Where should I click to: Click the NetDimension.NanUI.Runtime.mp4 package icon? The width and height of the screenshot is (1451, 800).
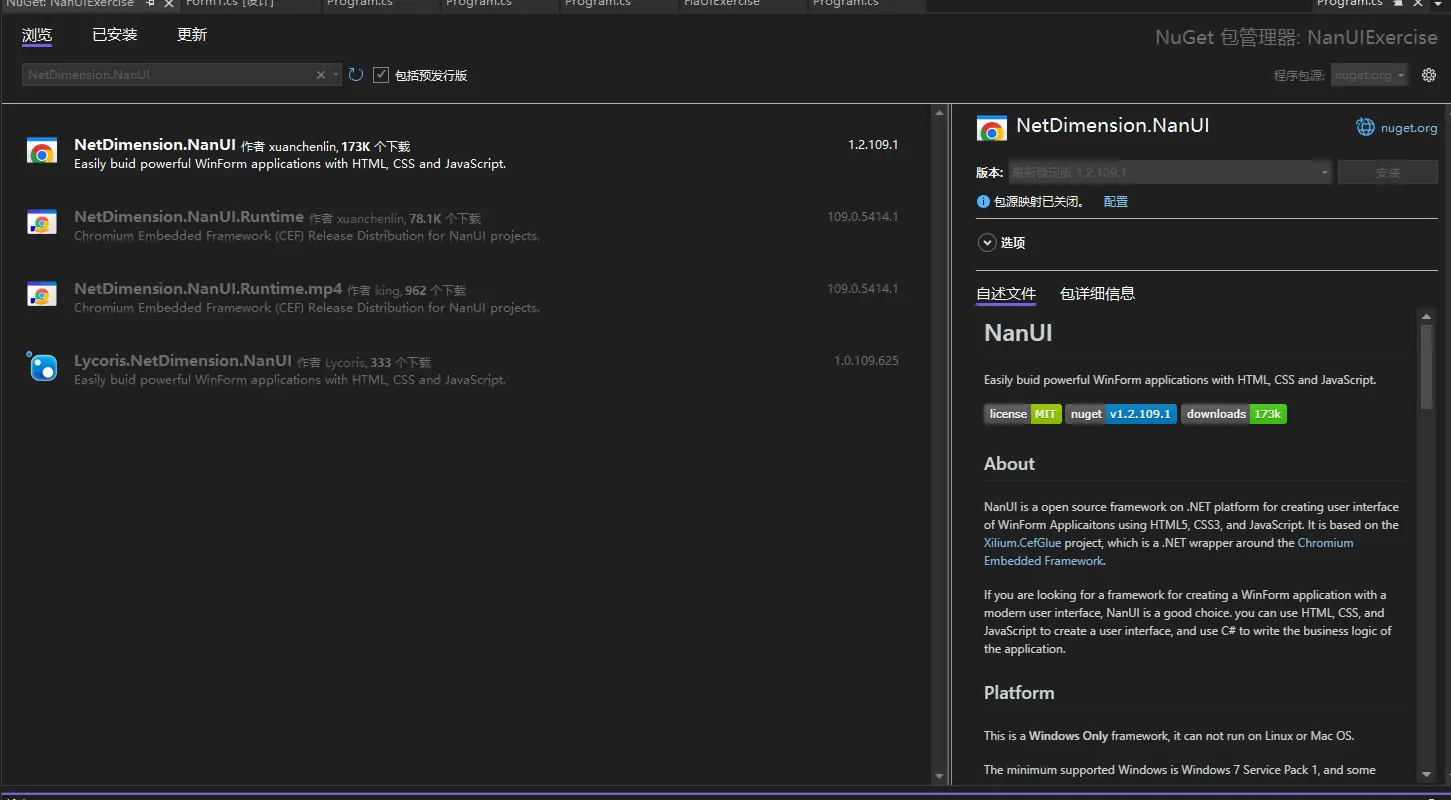coord(42,295)
